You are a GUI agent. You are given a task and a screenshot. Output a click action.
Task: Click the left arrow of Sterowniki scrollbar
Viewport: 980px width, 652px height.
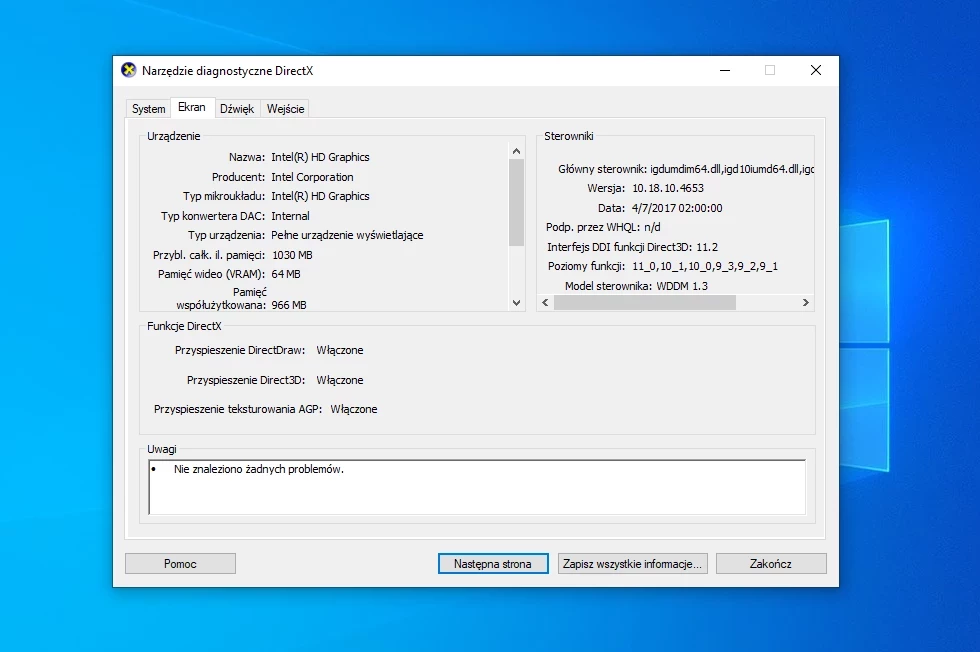click(x=545, y=303)
